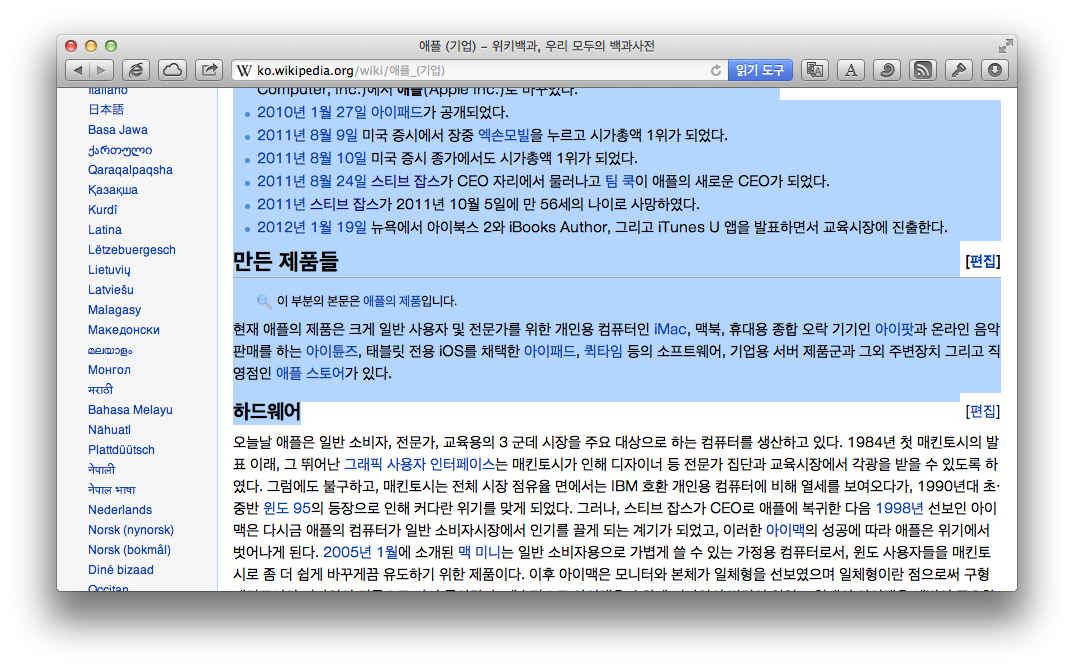Follow the 아이튠즈 link
The width and height of the screenshot is (1074, 670).
tap(332, 351)
